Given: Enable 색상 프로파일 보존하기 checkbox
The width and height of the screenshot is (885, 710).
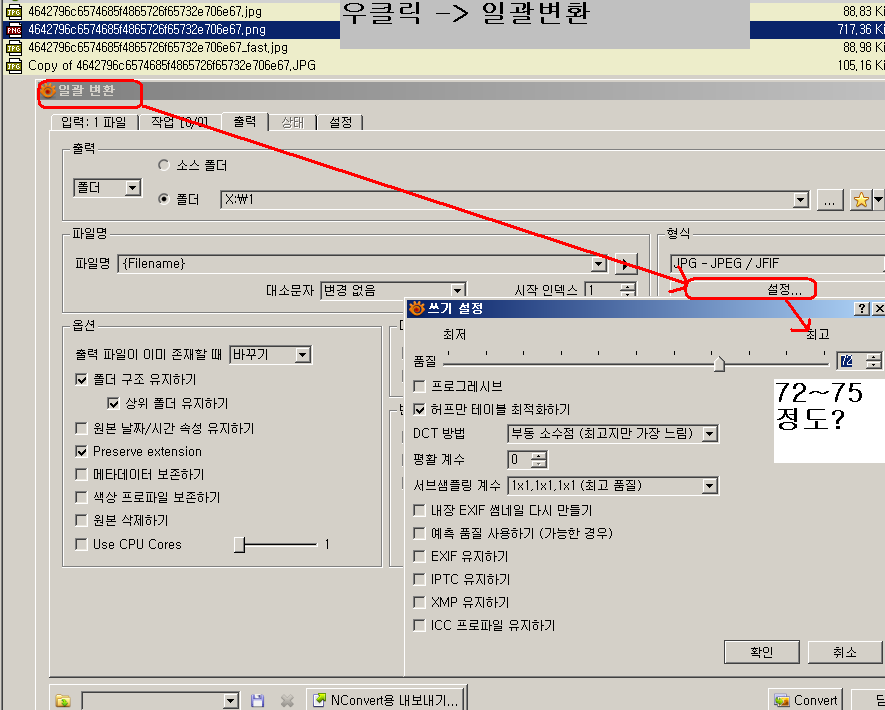Looking at the screenshot, I should click(x=81, y=497).
